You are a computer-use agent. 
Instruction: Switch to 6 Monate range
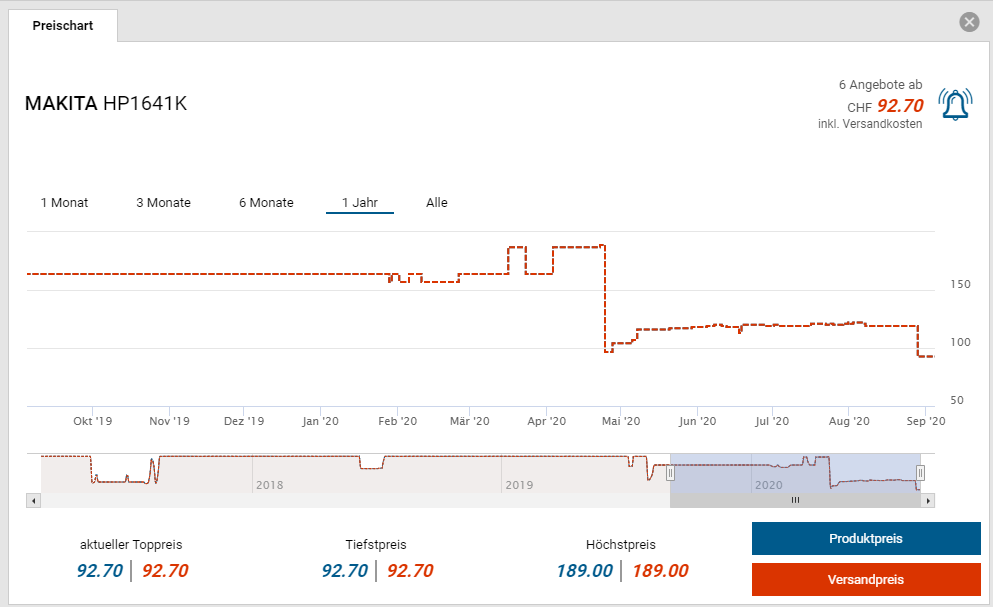(266, 203)
